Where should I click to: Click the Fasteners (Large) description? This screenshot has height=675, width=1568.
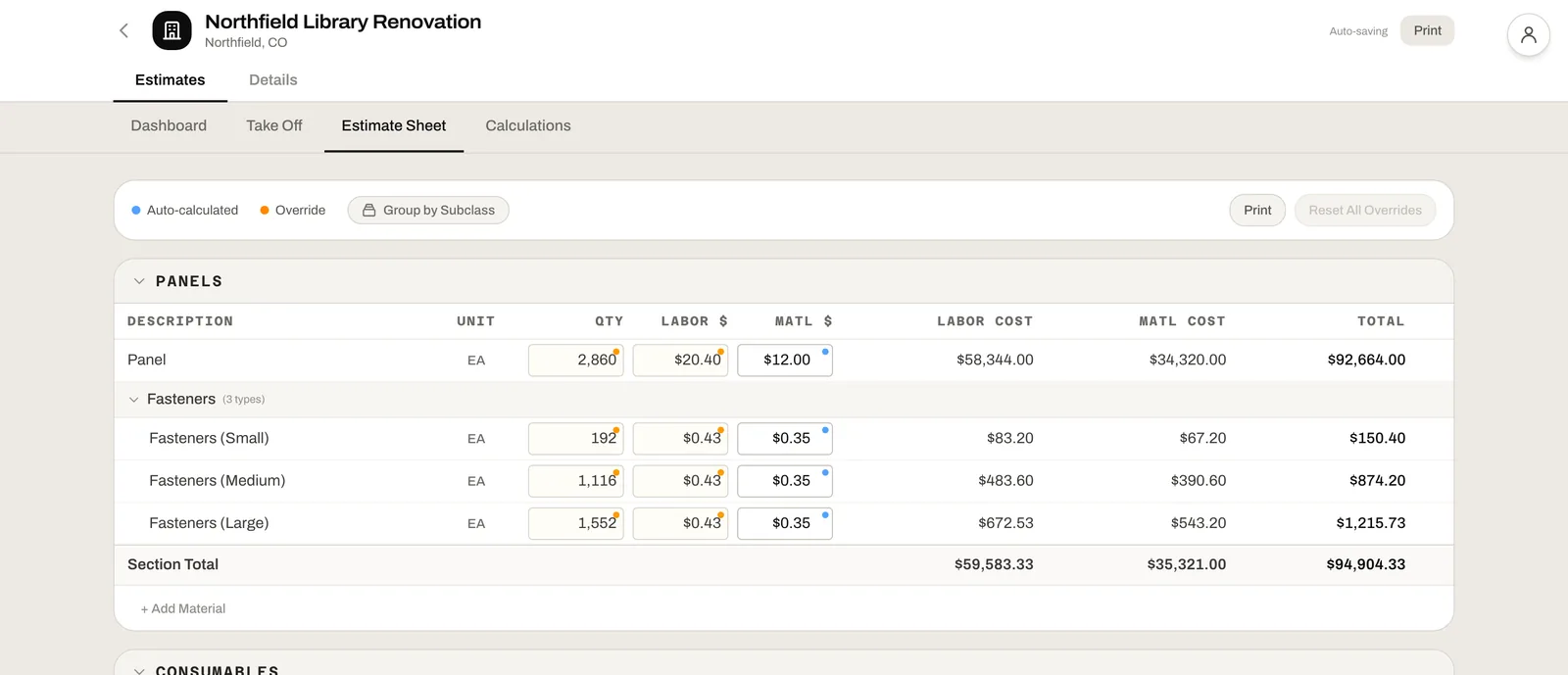(209, 523)
